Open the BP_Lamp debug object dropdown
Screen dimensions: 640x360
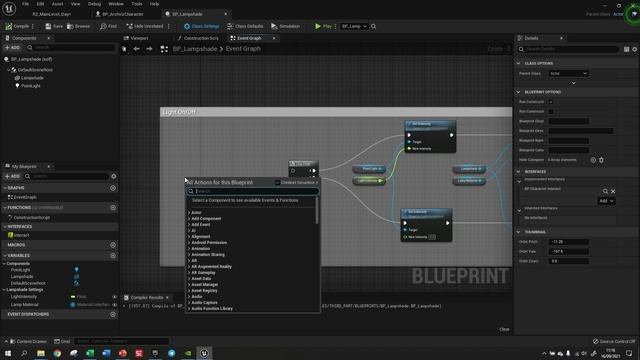click(353, 26)
